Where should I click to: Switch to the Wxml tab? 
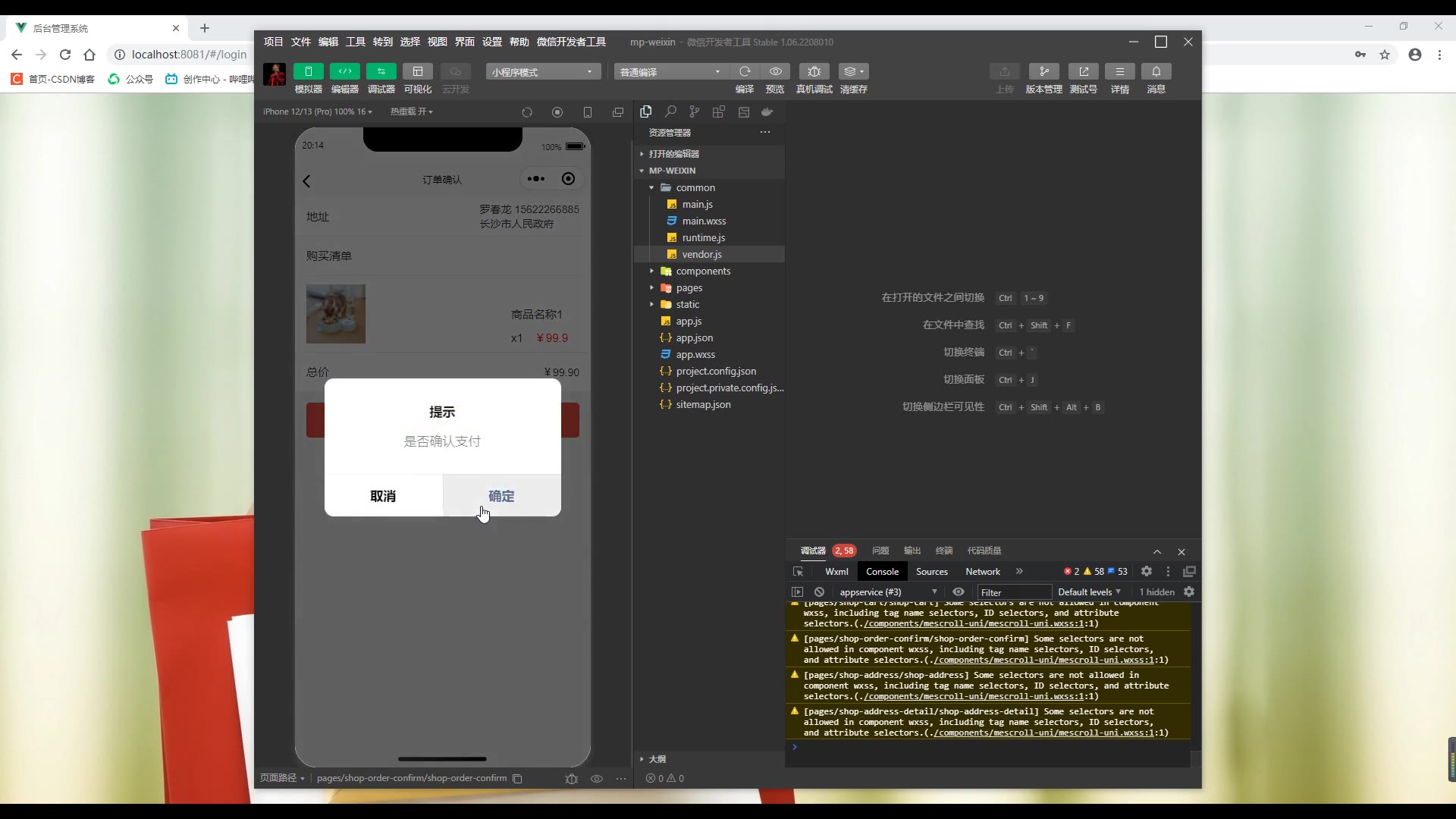[836, 572]
